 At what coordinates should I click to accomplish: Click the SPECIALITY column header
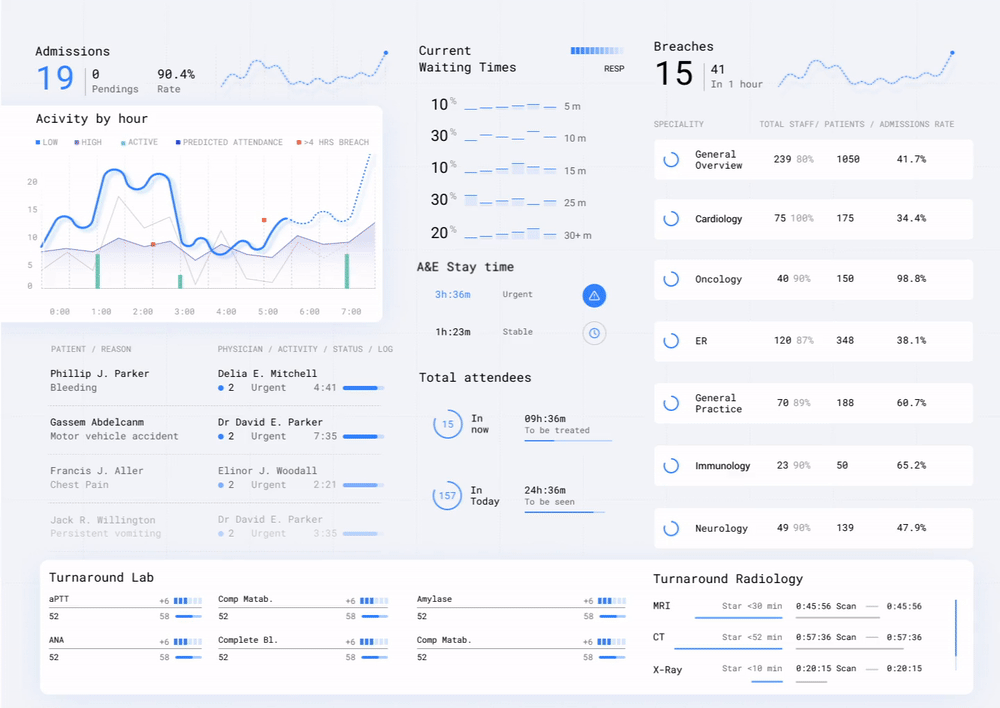679,124
